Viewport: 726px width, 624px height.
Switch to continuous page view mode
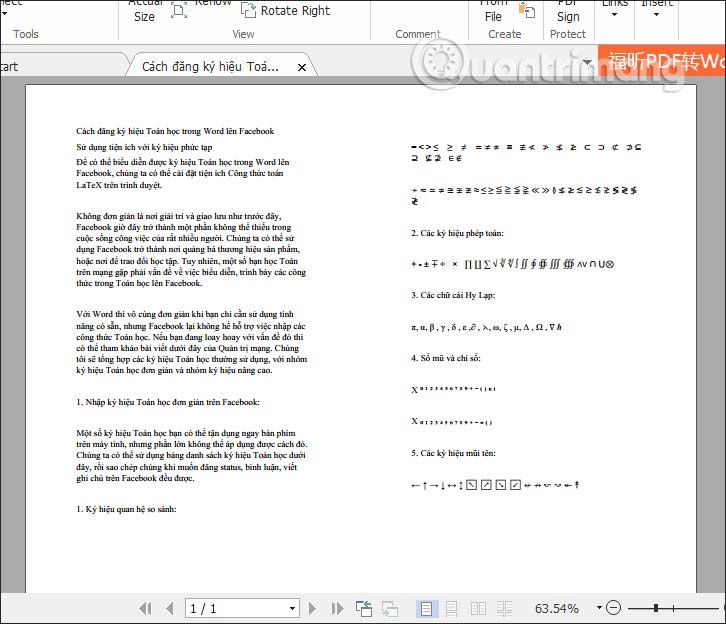click(x=452, y=608)
